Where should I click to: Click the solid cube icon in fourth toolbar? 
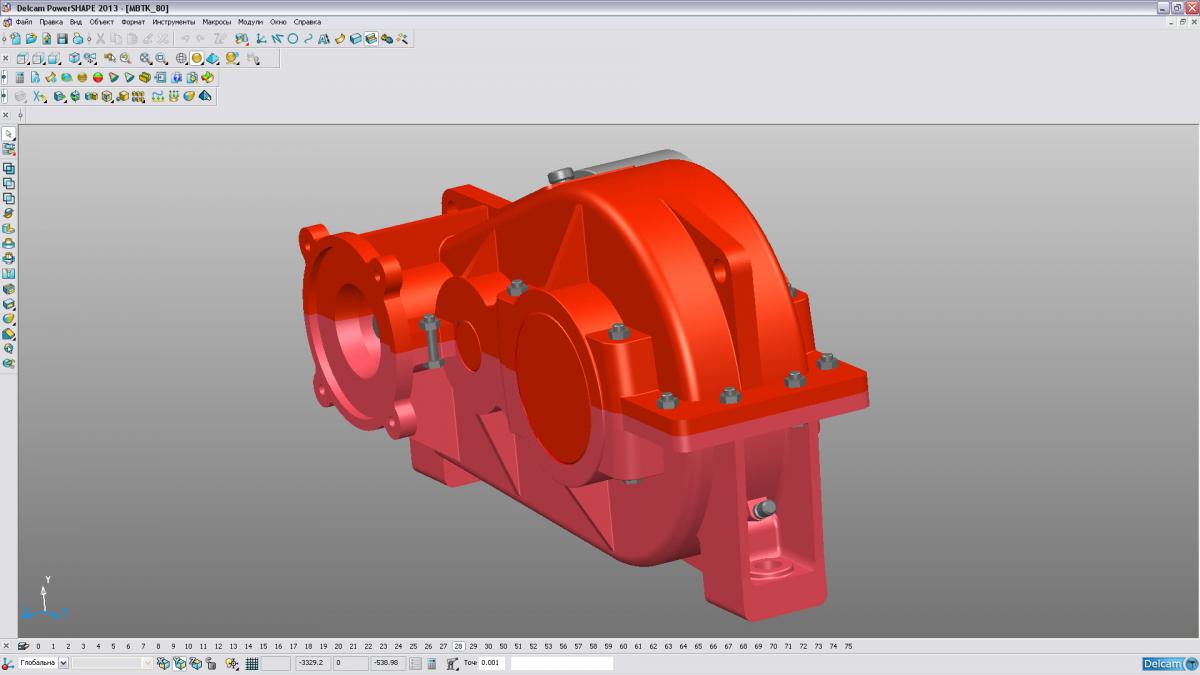coord(107,96)
